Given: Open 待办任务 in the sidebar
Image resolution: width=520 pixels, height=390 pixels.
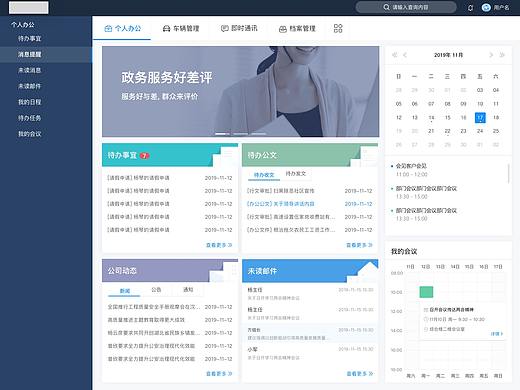Looking at the screenshot, I should tap(30, 118).
